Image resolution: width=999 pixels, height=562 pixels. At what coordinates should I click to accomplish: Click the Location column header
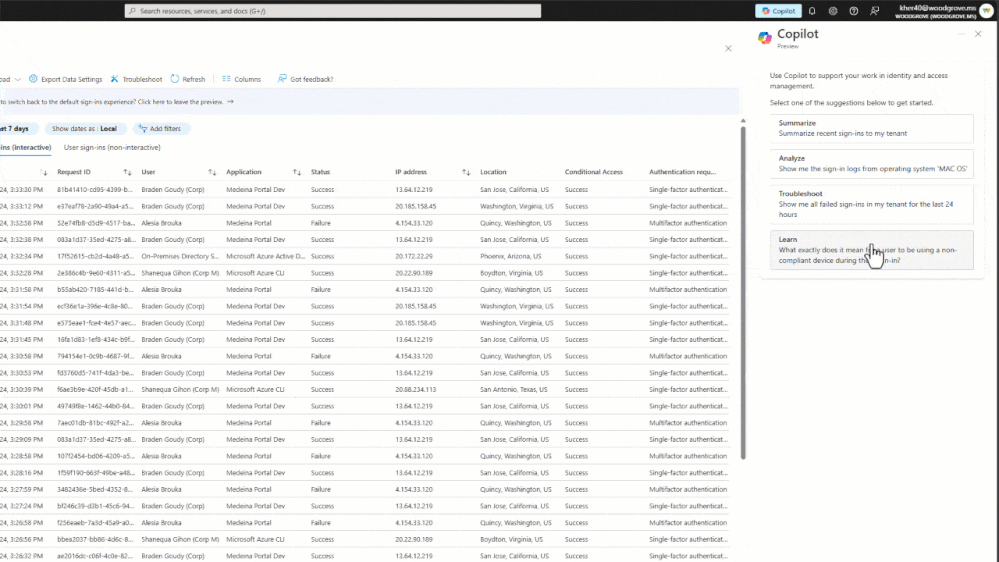coord(493,172)
